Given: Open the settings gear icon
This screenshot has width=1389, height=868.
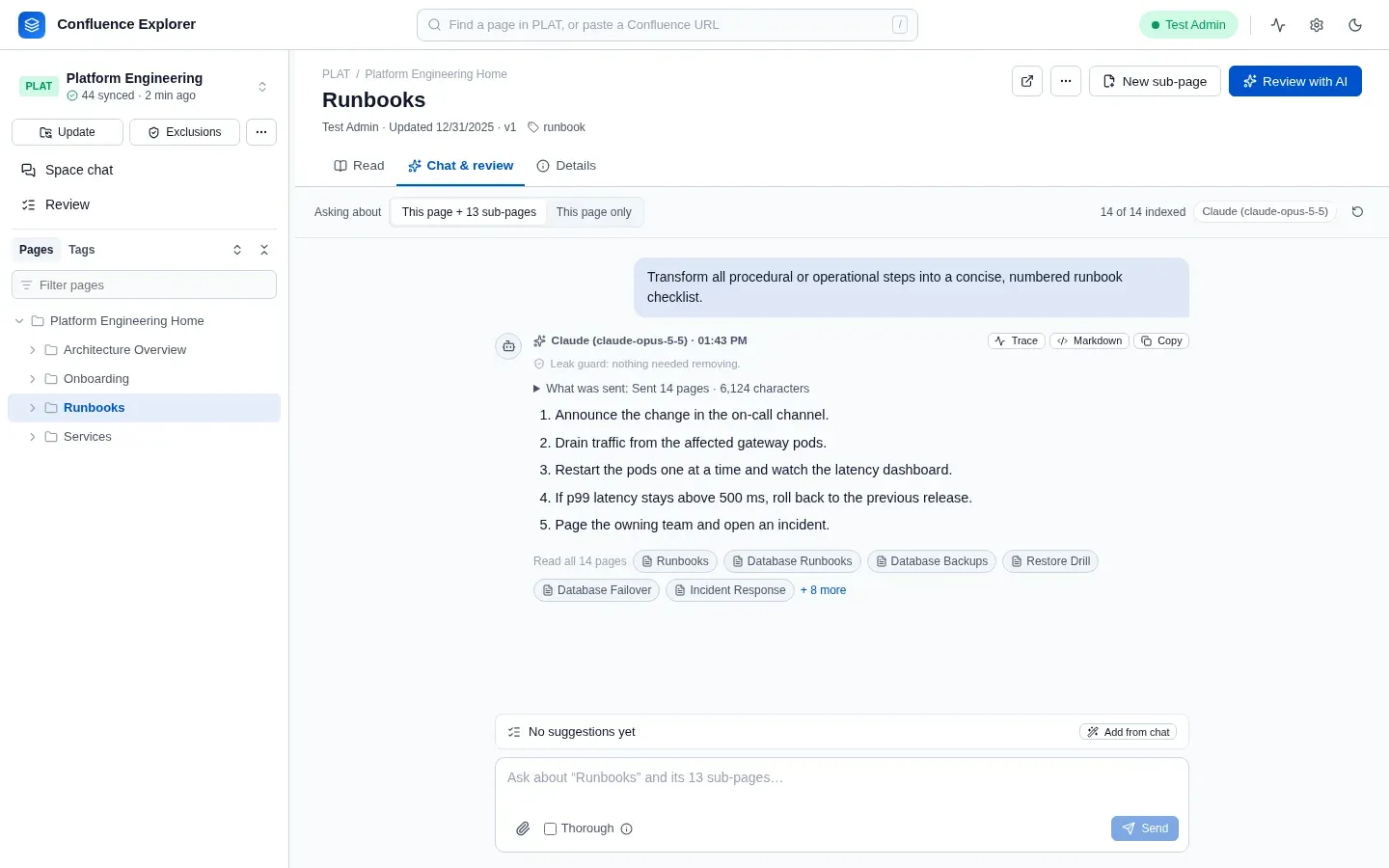Looking at the screenshot, I should click(x=1317, y=25).
